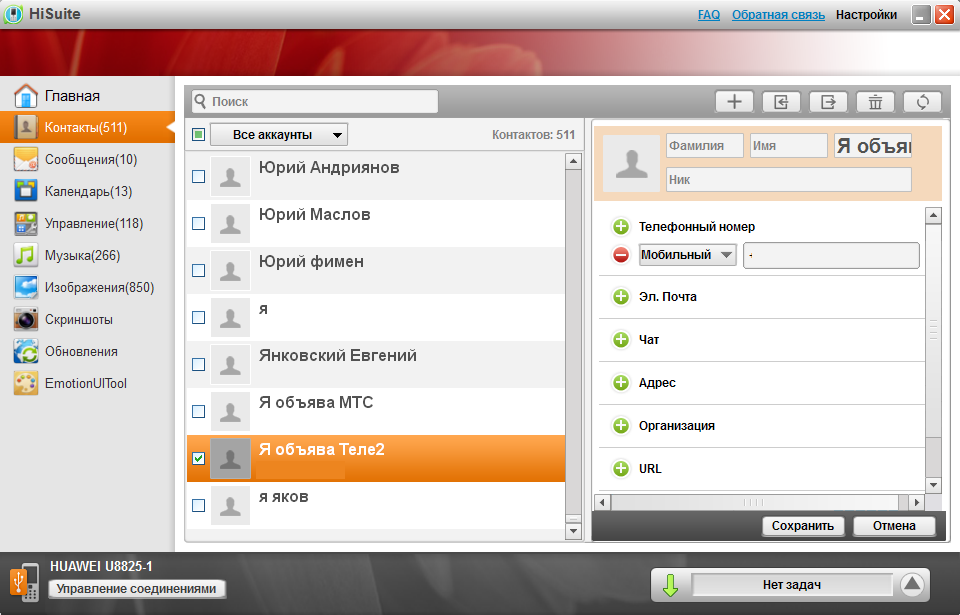
Task: Click the Сохранить button
Action: [803, 526]
